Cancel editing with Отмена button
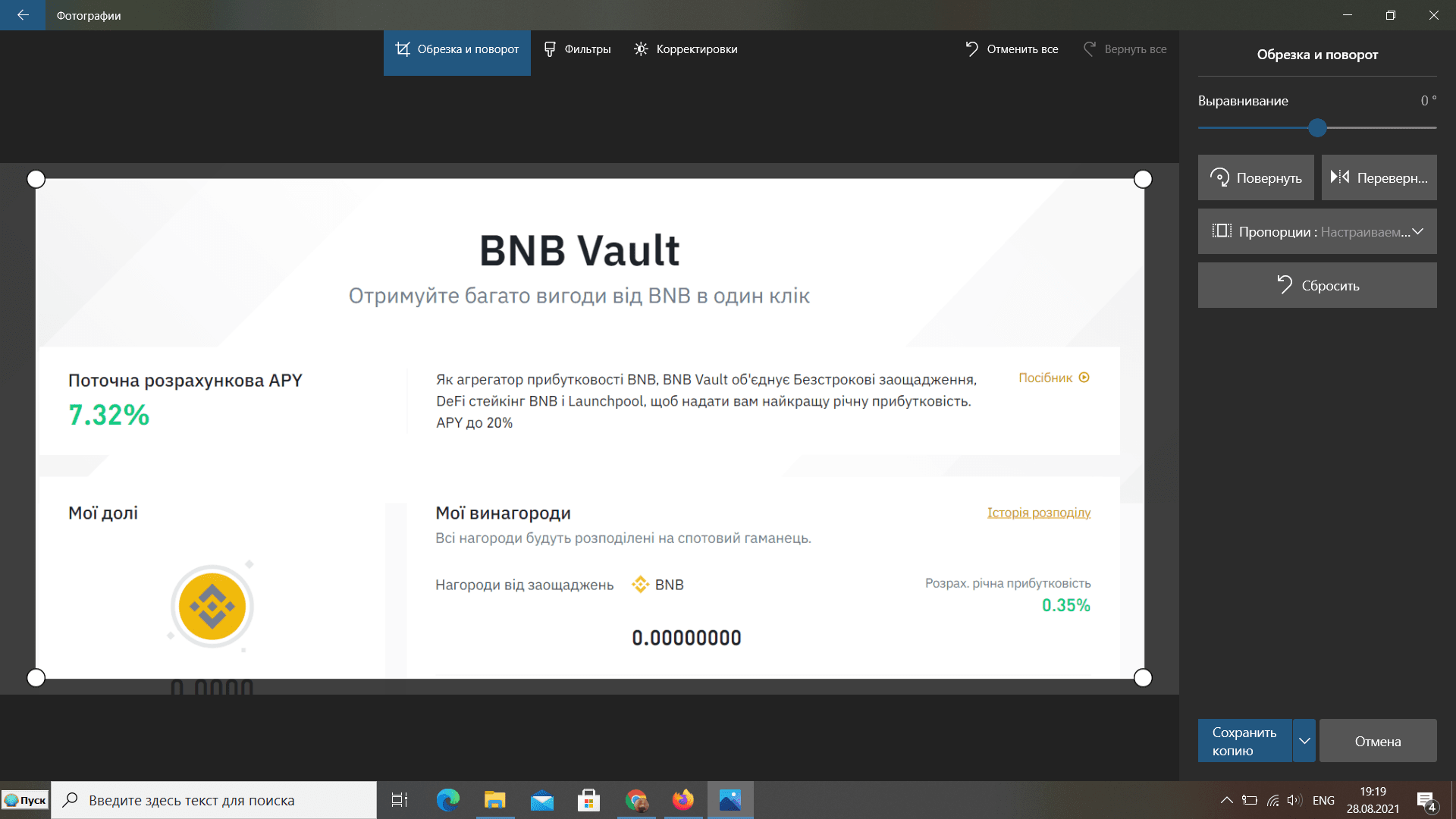 1378,741
